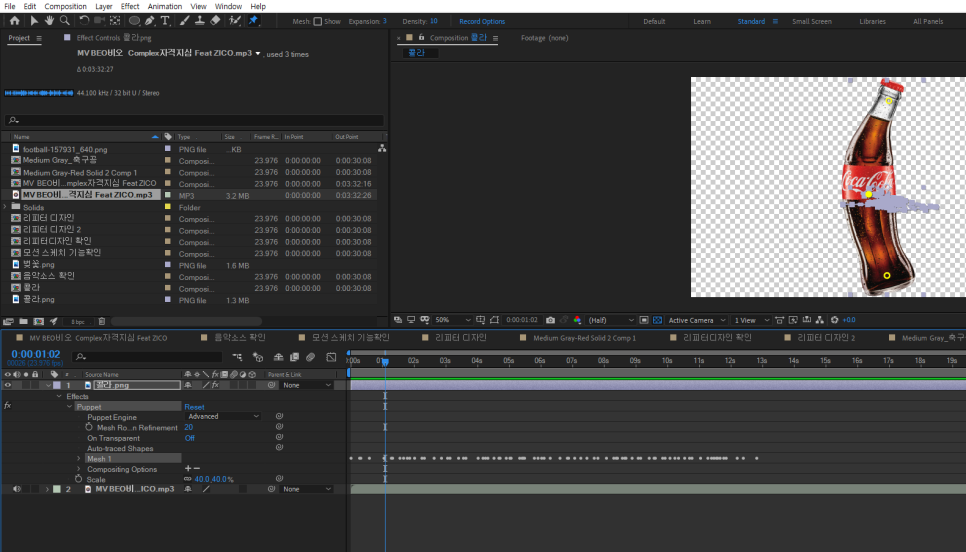Select the Ellipse shape tool
The width and height of the screenshot is (966, 552).
(x=134, y=21)
